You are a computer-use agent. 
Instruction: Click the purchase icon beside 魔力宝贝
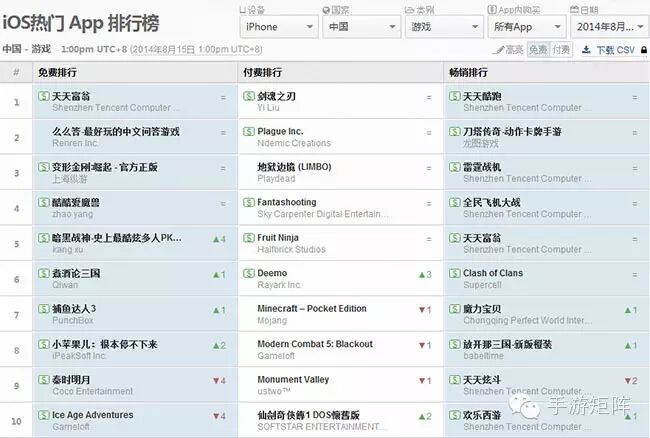[455, 309]
